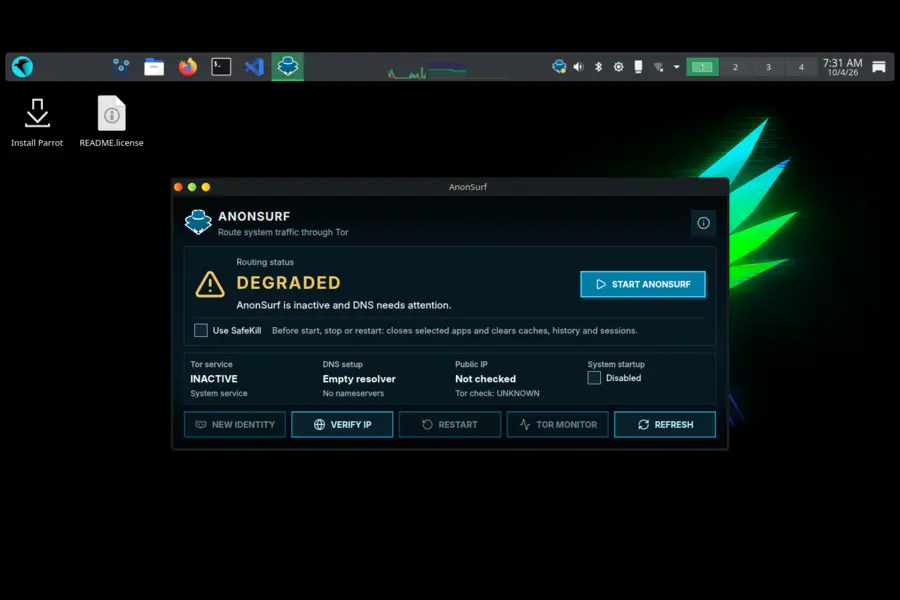Click the AnonSurf window title bar text

468,187
